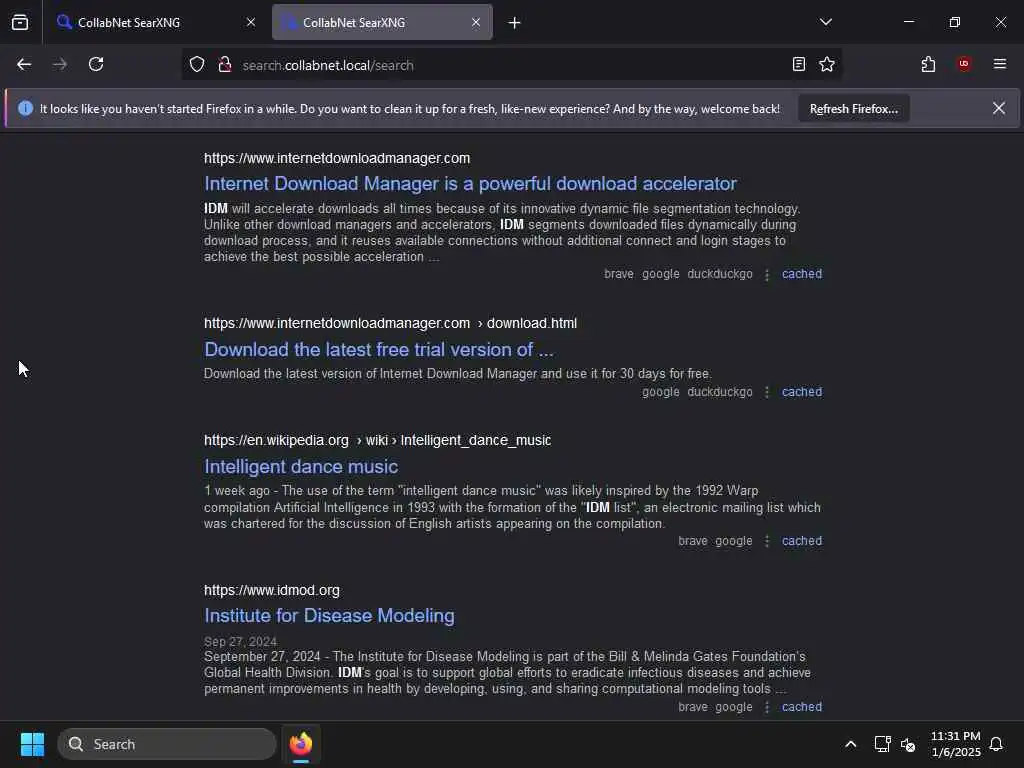Click 'google' label on Intelligent dance music result
Viewport: 1024px width, 768px height.
[733, 541]
